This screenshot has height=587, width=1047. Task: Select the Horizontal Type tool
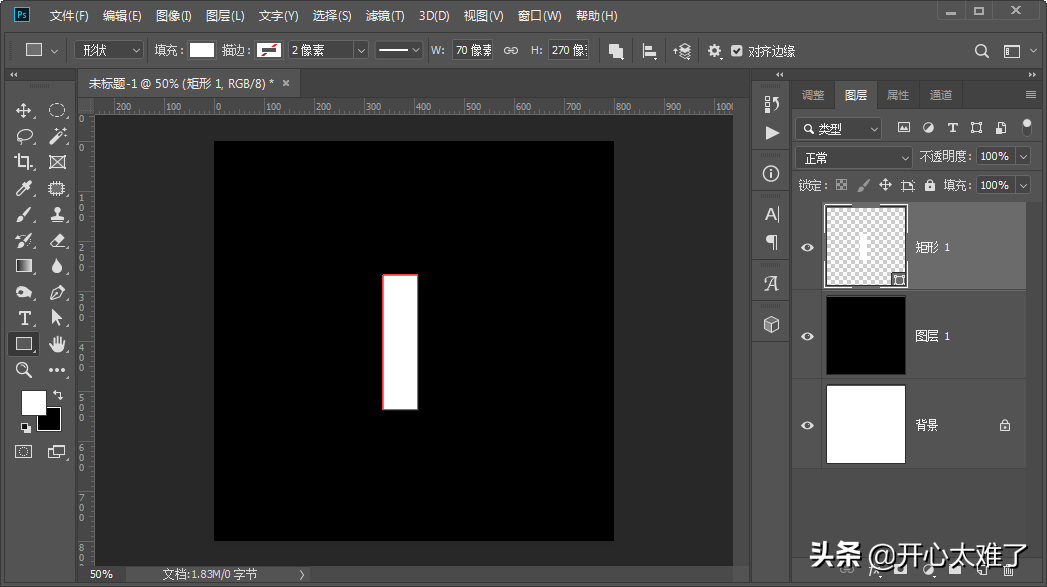(x=24, y=318)
